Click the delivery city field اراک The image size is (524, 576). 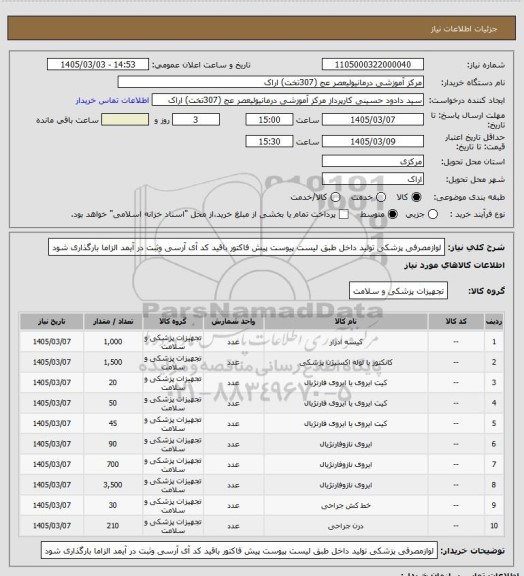coord(373,179)
